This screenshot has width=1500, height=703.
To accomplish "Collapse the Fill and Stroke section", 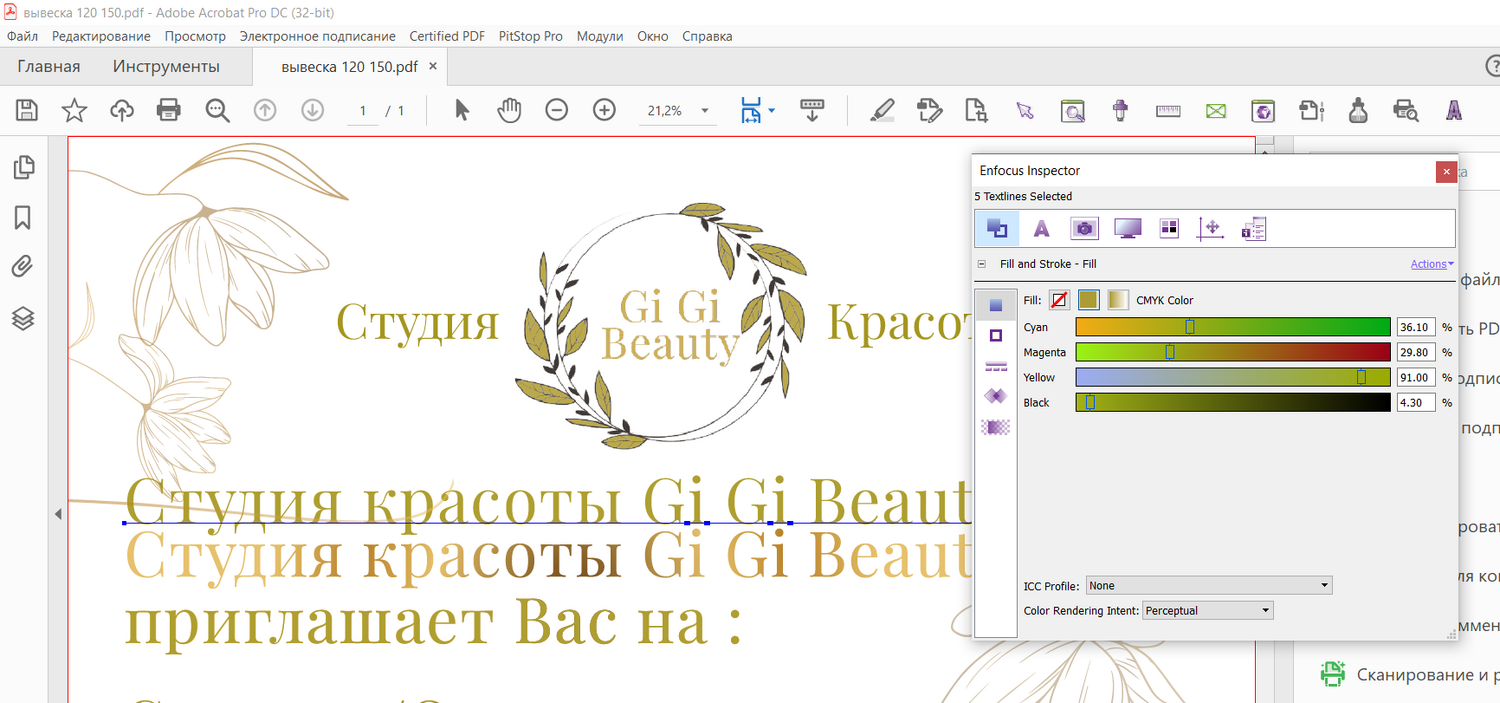I will pos(981,264).
